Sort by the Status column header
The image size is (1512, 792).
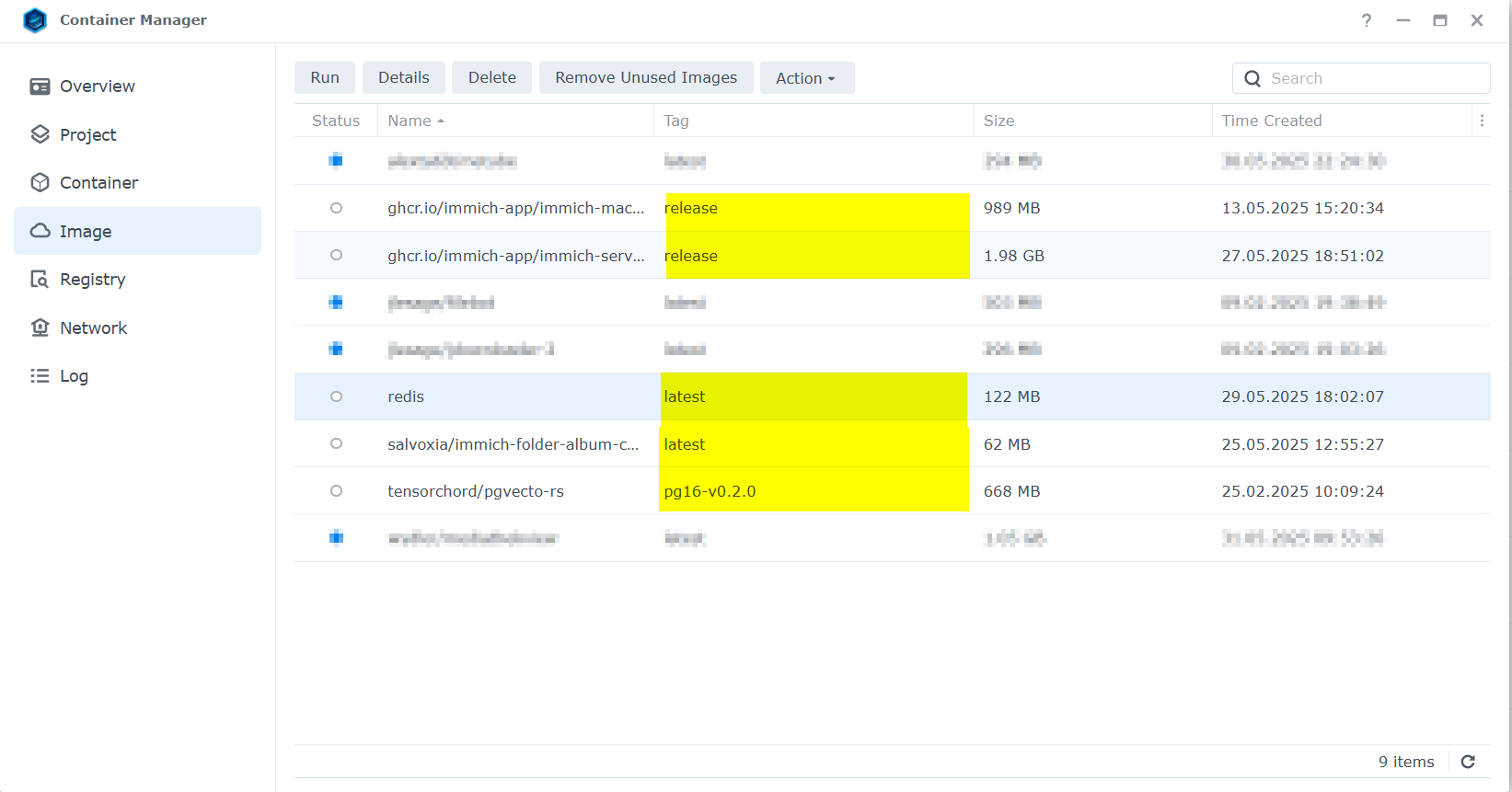tap(336, 121)
